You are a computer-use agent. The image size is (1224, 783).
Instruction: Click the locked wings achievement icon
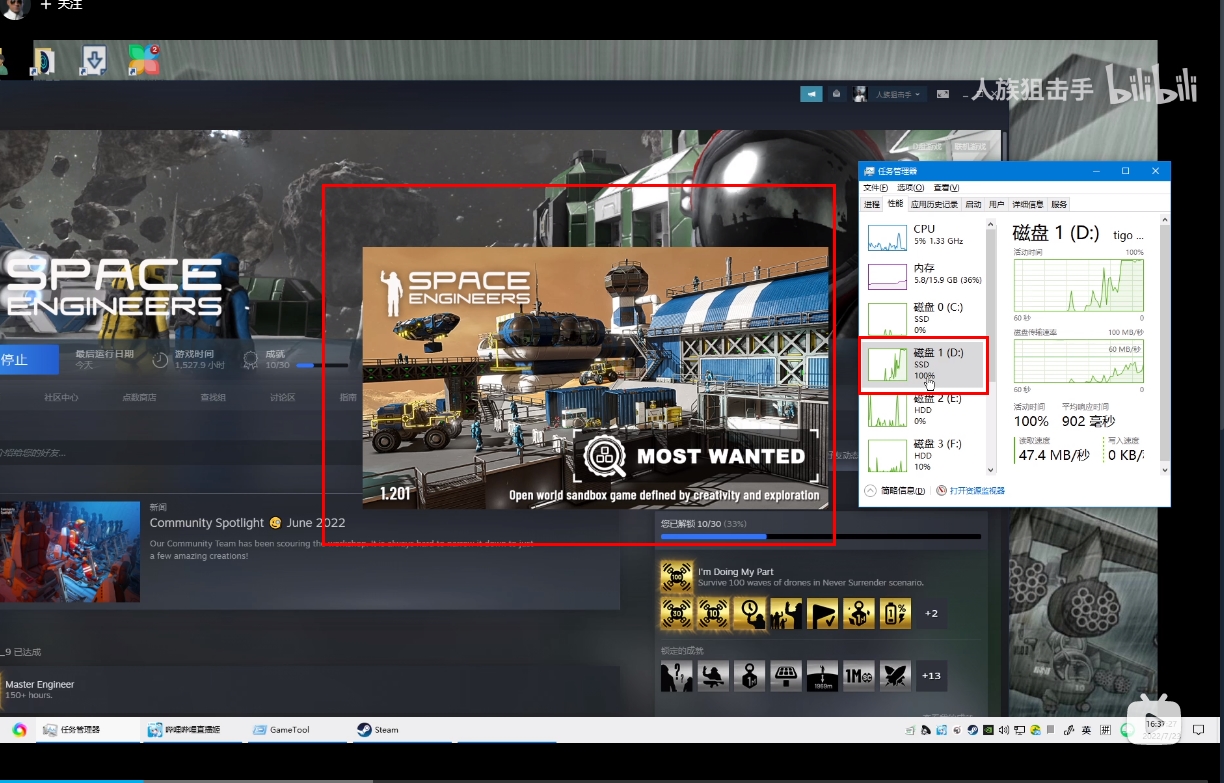click(895, 676)
